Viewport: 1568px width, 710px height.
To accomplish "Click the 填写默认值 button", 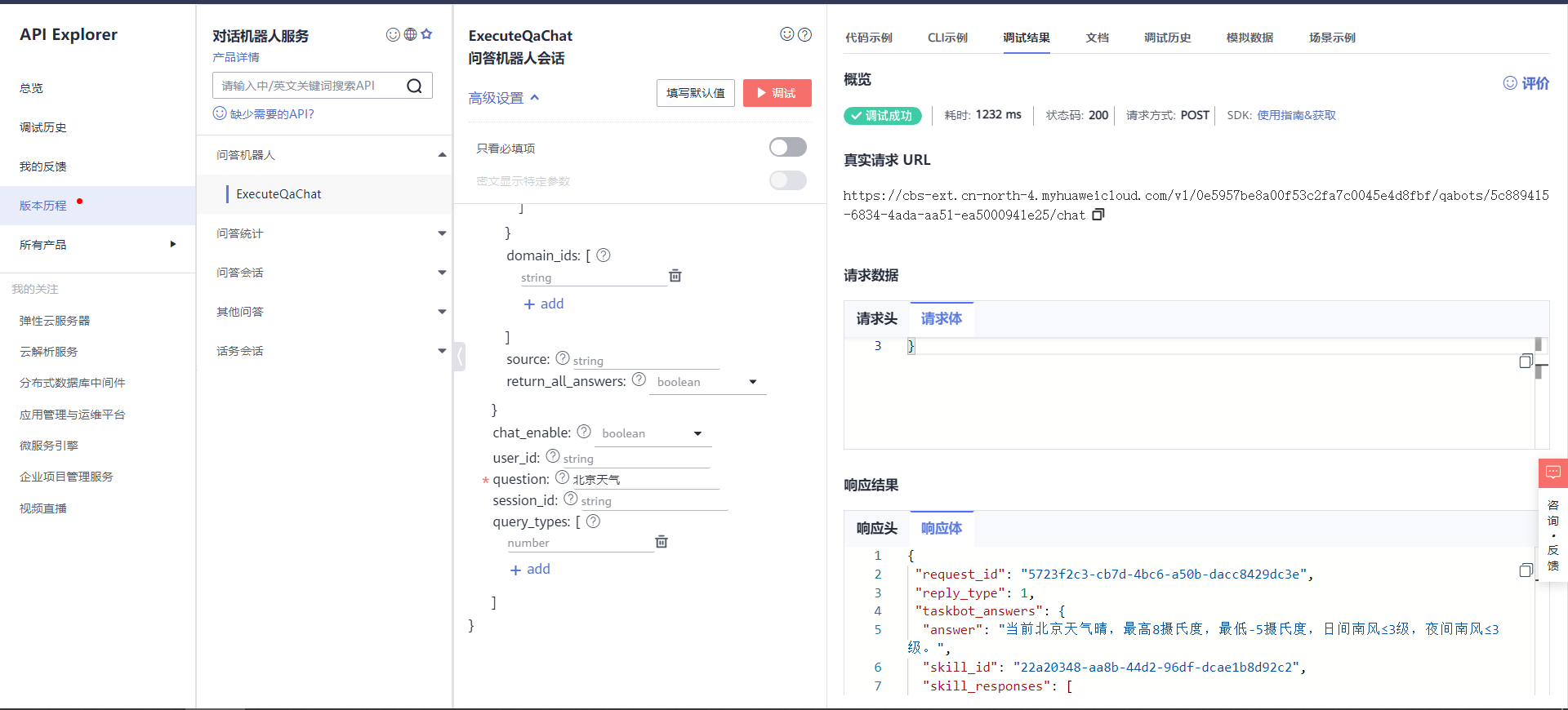I will click(696, 93).
